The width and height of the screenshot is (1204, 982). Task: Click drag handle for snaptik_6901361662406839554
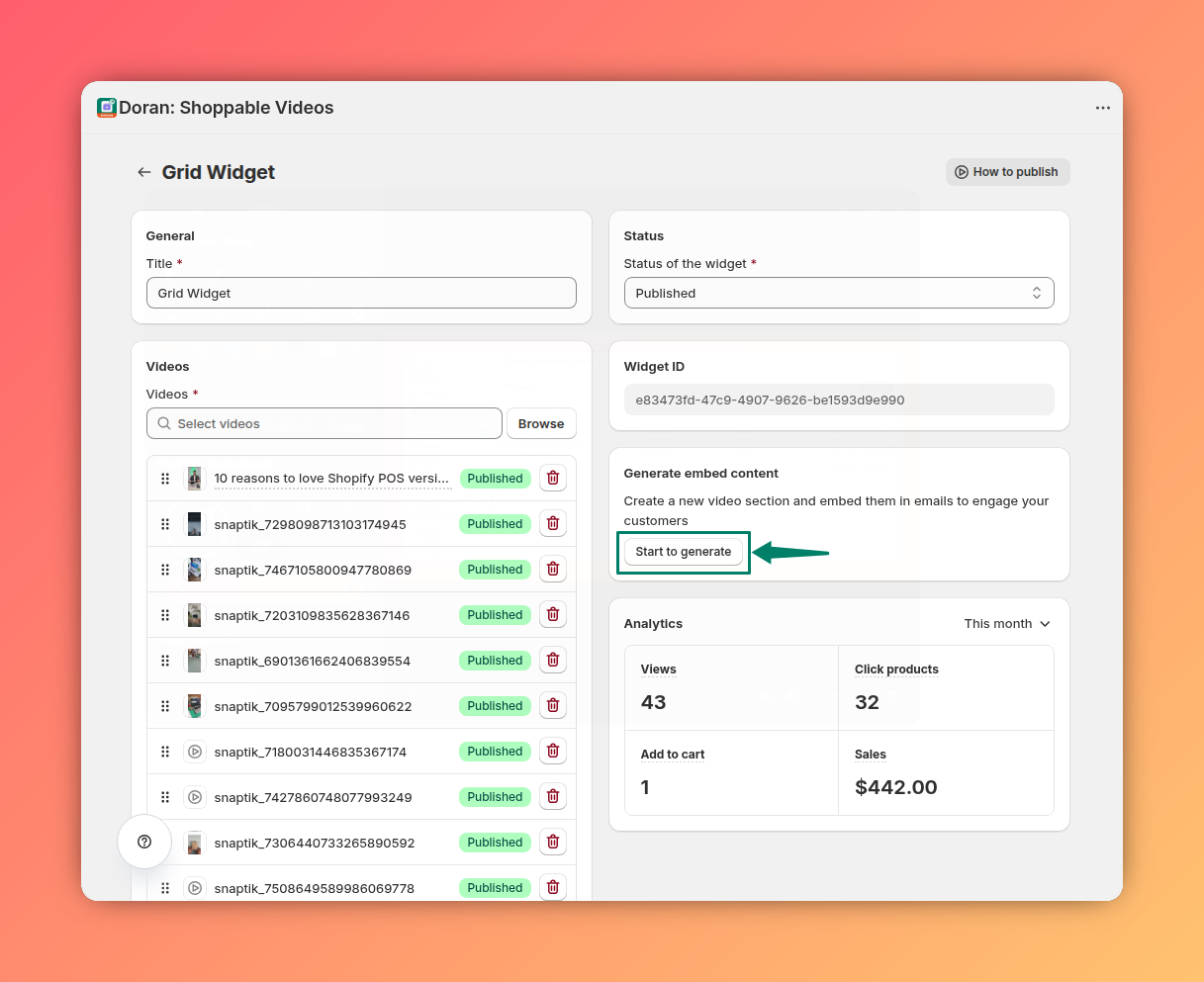[165, 661]
